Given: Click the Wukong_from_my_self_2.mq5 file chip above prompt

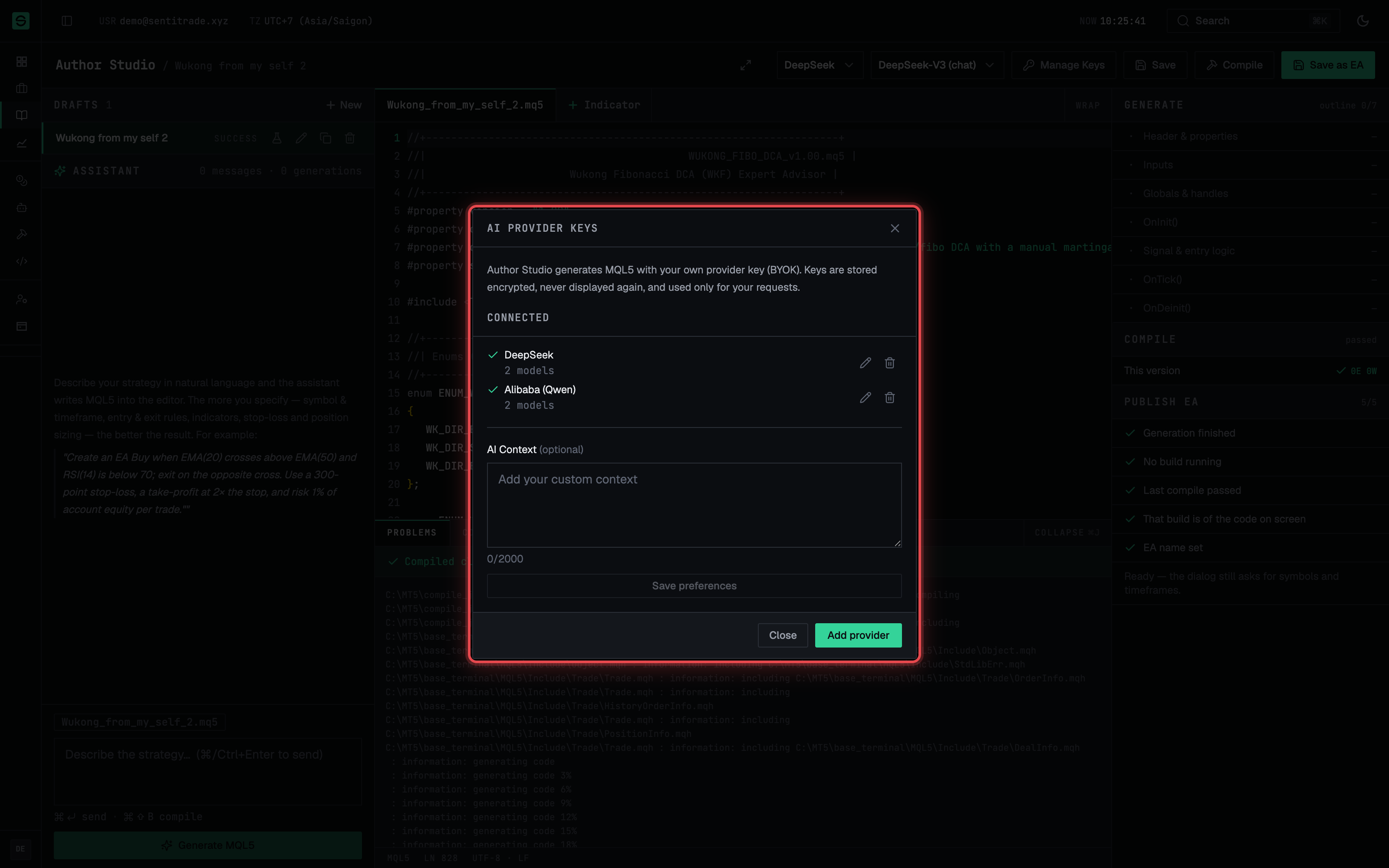Looking at the screenshot, I should [x=139, y=722].
